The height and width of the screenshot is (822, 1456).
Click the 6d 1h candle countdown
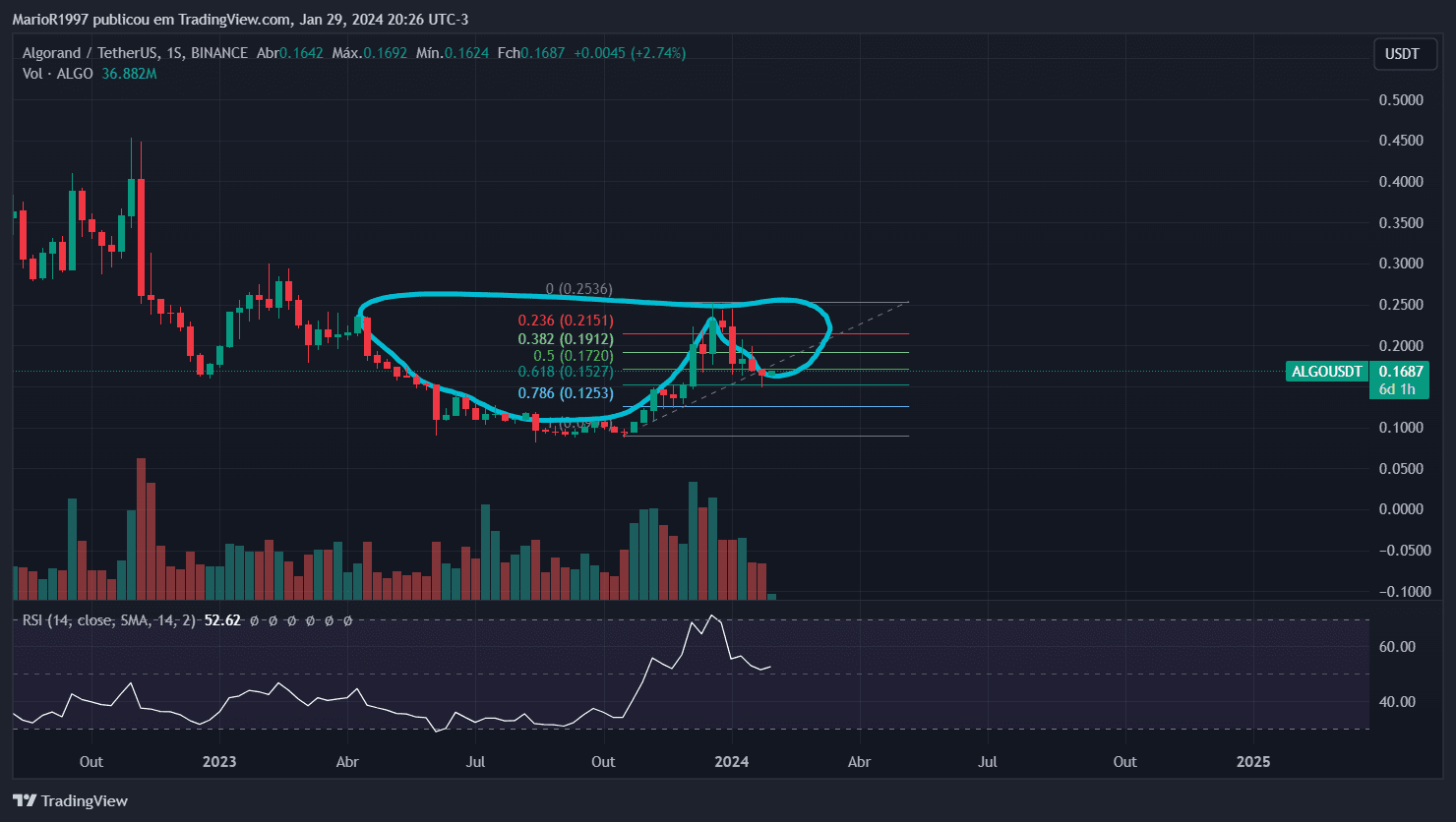pos(1397,389)
